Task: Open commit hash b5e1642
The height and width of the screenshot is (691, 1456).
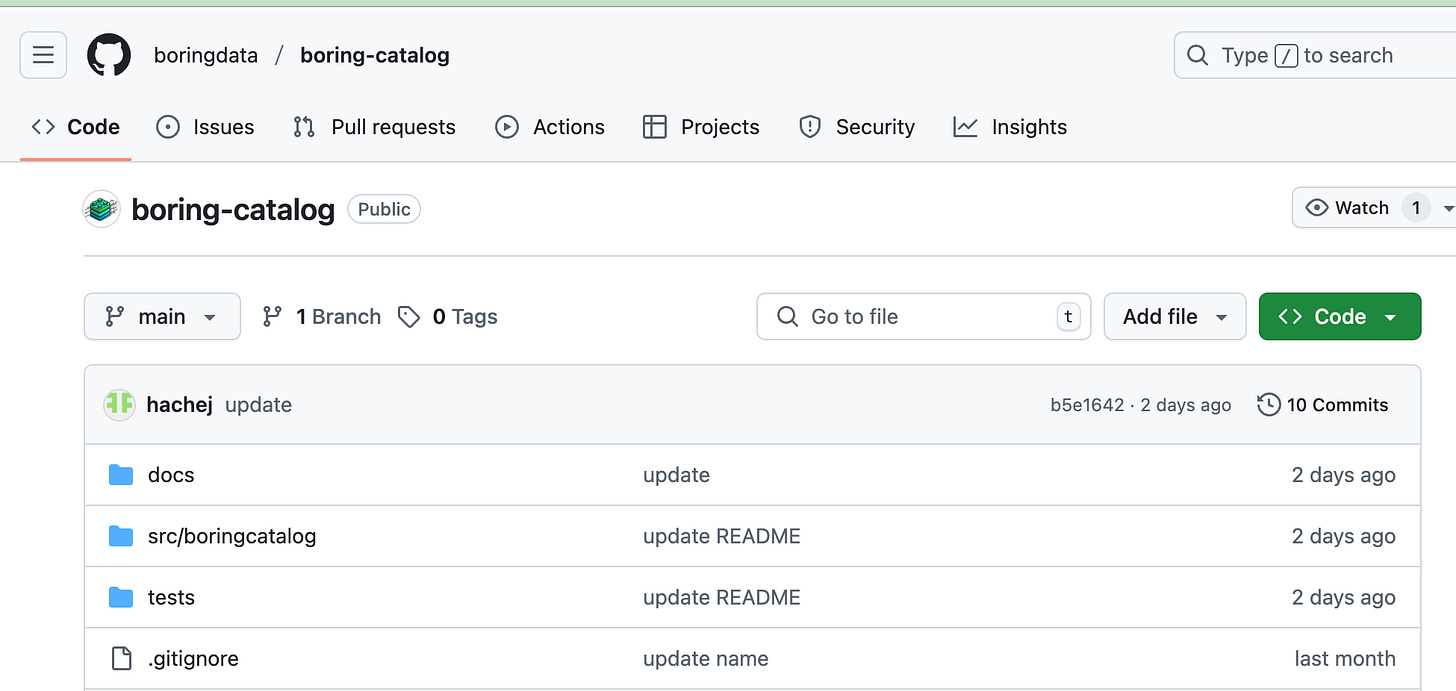Action: tap(1087, 404)
